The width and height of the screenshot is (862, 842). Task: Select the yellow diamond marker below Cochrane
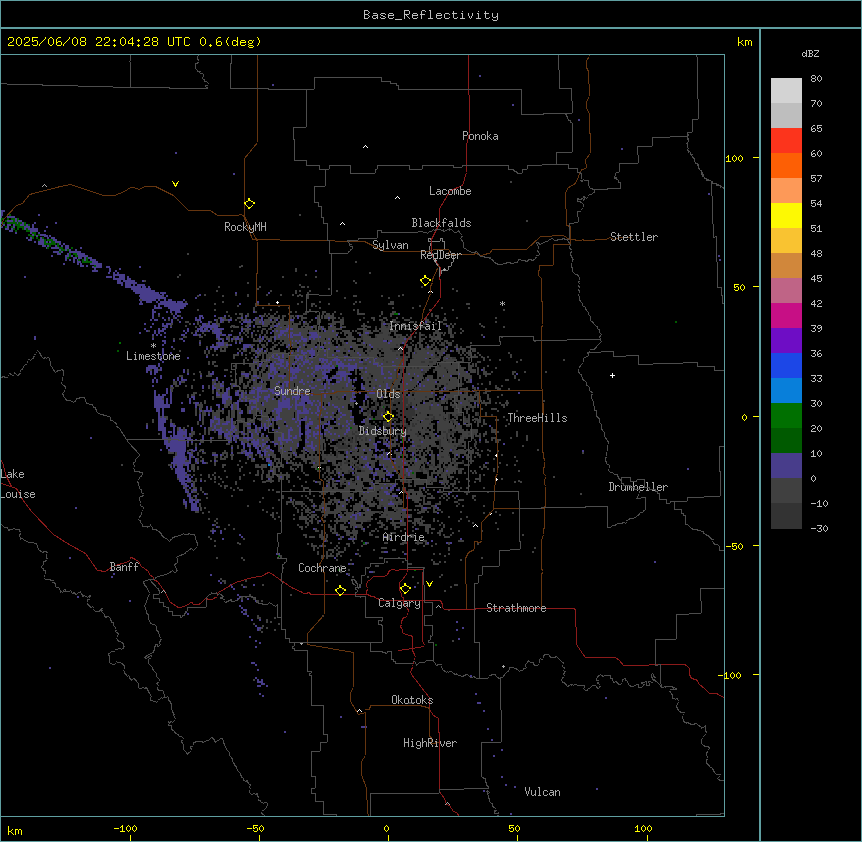tap(340, 590)
